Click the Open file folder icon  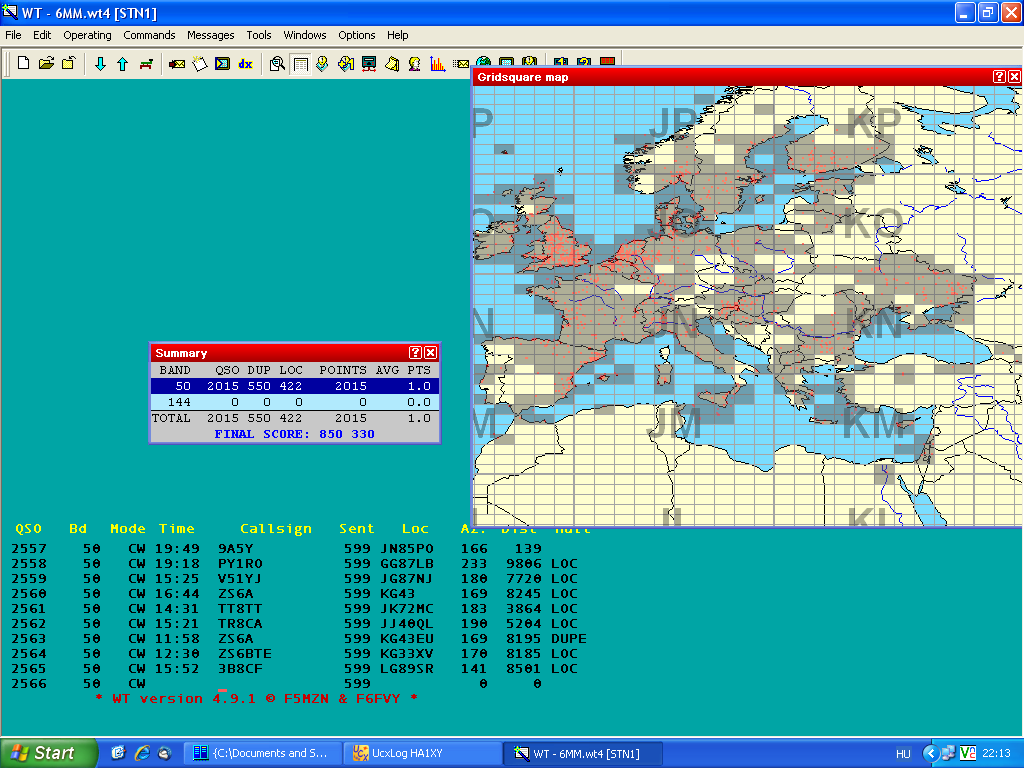pos(46,63)
